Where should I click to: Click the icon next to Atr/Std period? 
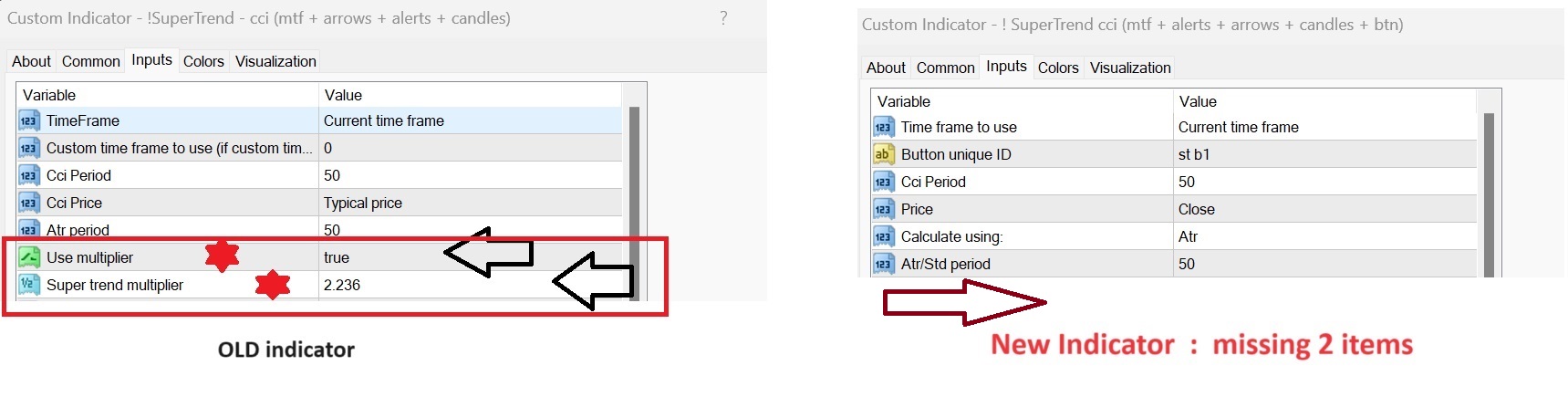tap(883, 264)
